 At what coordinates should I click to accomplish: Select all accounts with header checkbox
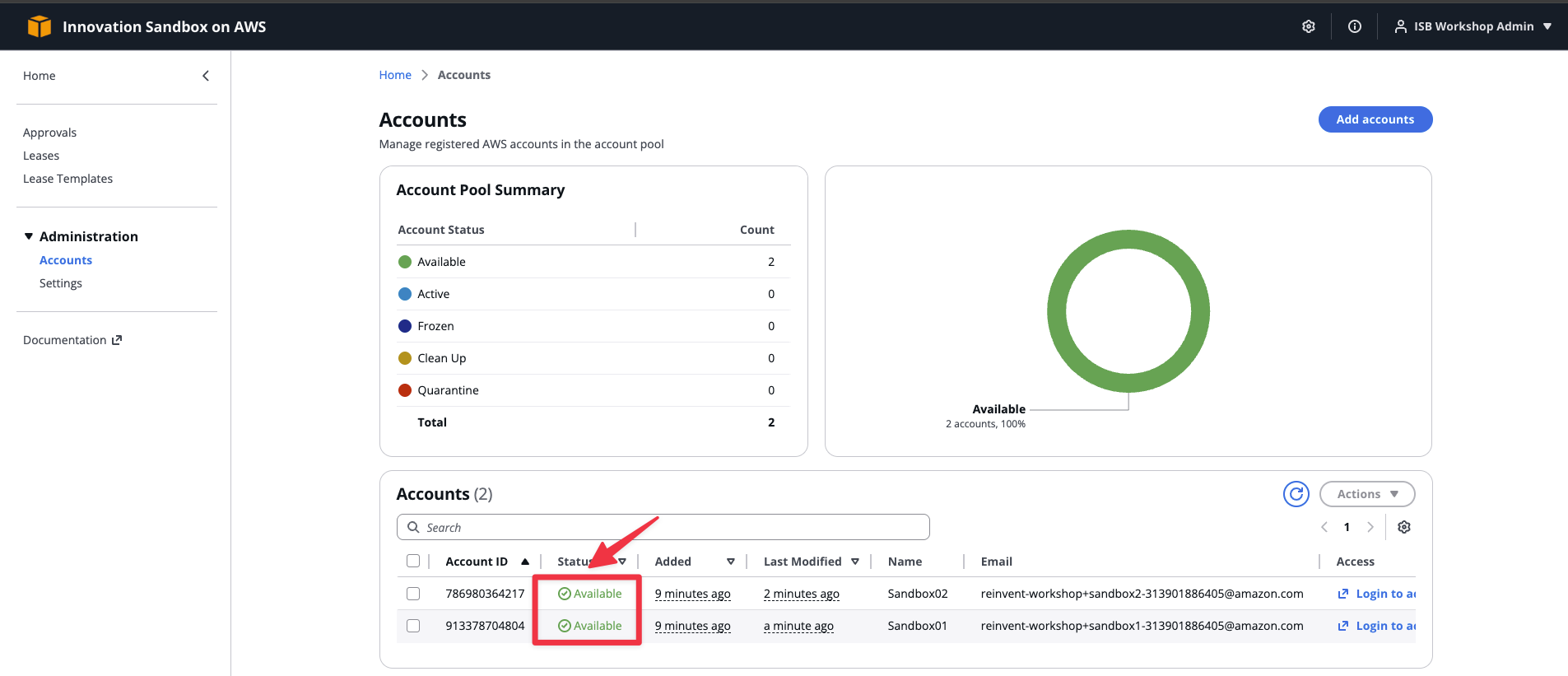pos(413,562)
